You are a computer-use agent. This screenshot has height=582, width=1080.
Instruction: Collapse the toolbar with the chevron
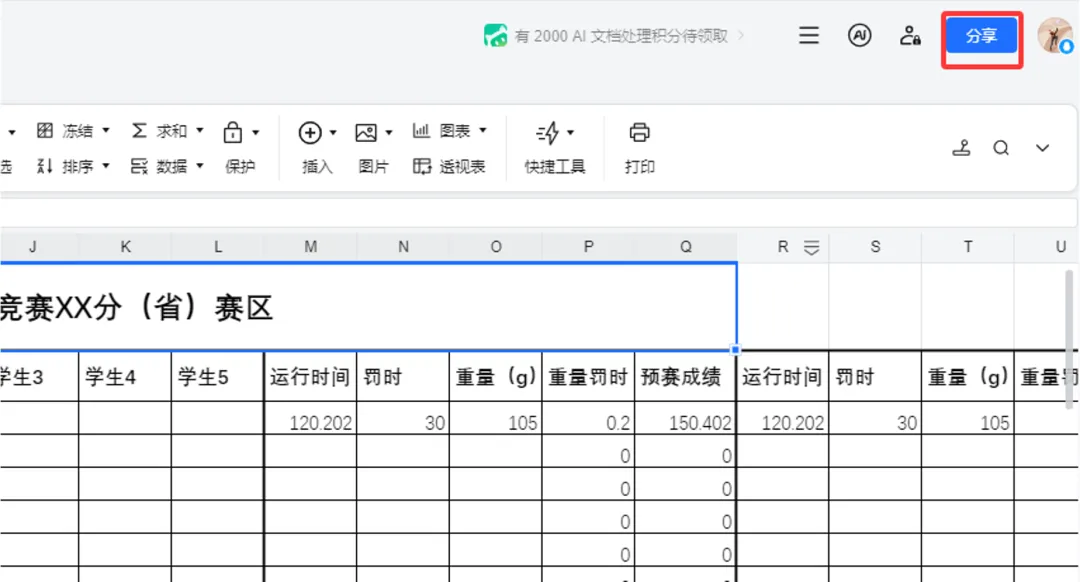pyautogui.click(x=1042, y=148)
